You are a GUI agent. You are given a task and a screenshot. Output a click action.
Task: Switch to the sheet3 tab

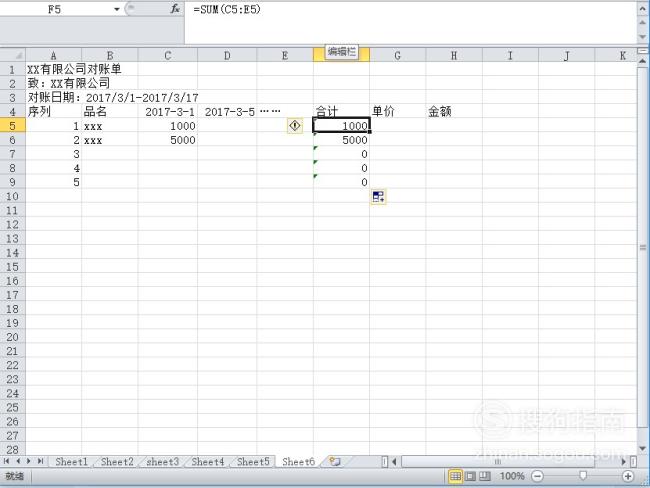[x=162, y=461]
